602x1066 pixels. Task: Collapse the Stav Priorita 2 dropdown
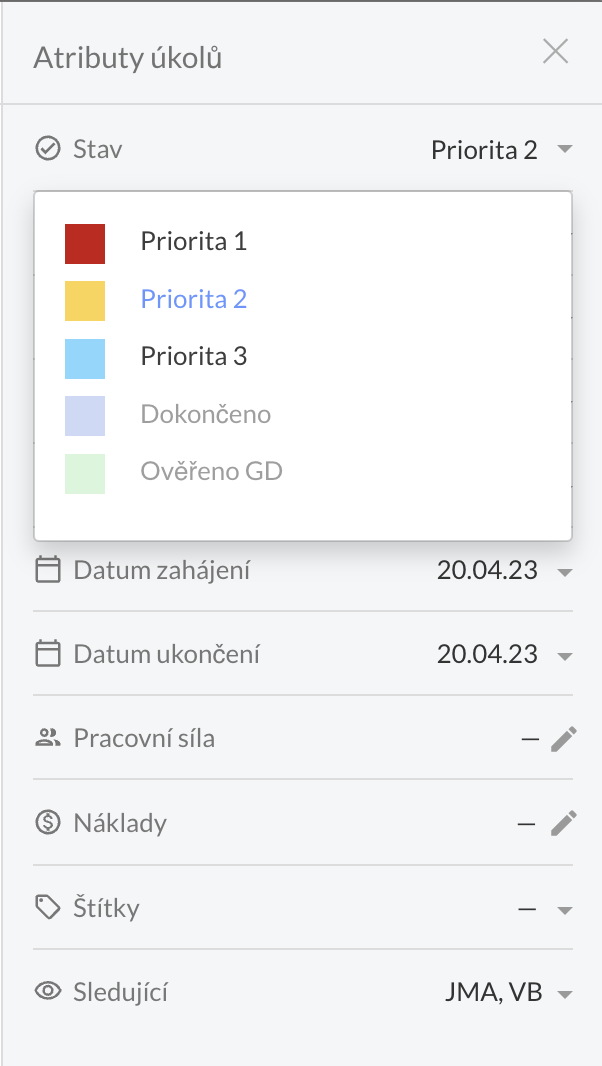click(x=564, y=150)
